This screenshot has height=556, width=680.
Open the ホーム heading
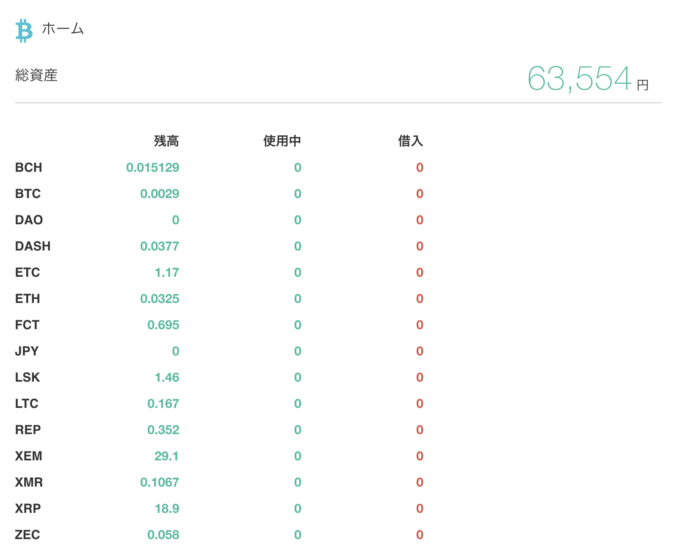(x=63, y=29)
